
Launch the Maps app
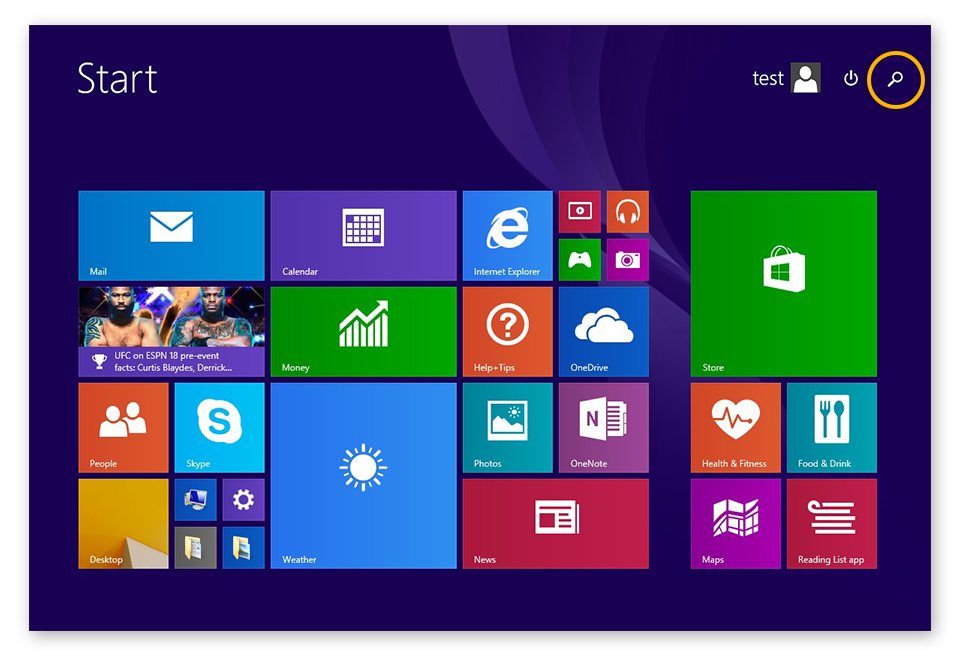735,523
